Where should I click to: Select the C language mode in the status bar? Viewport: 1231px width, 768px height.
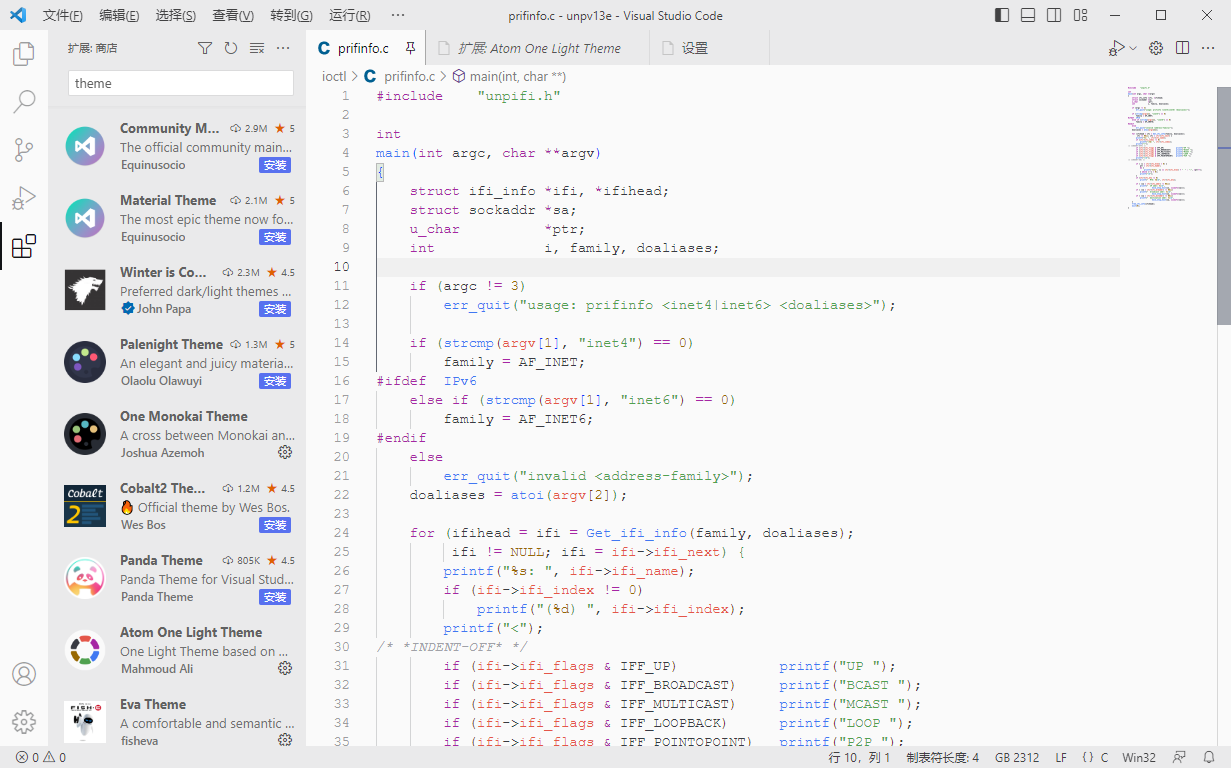(x=1105, y=758)
